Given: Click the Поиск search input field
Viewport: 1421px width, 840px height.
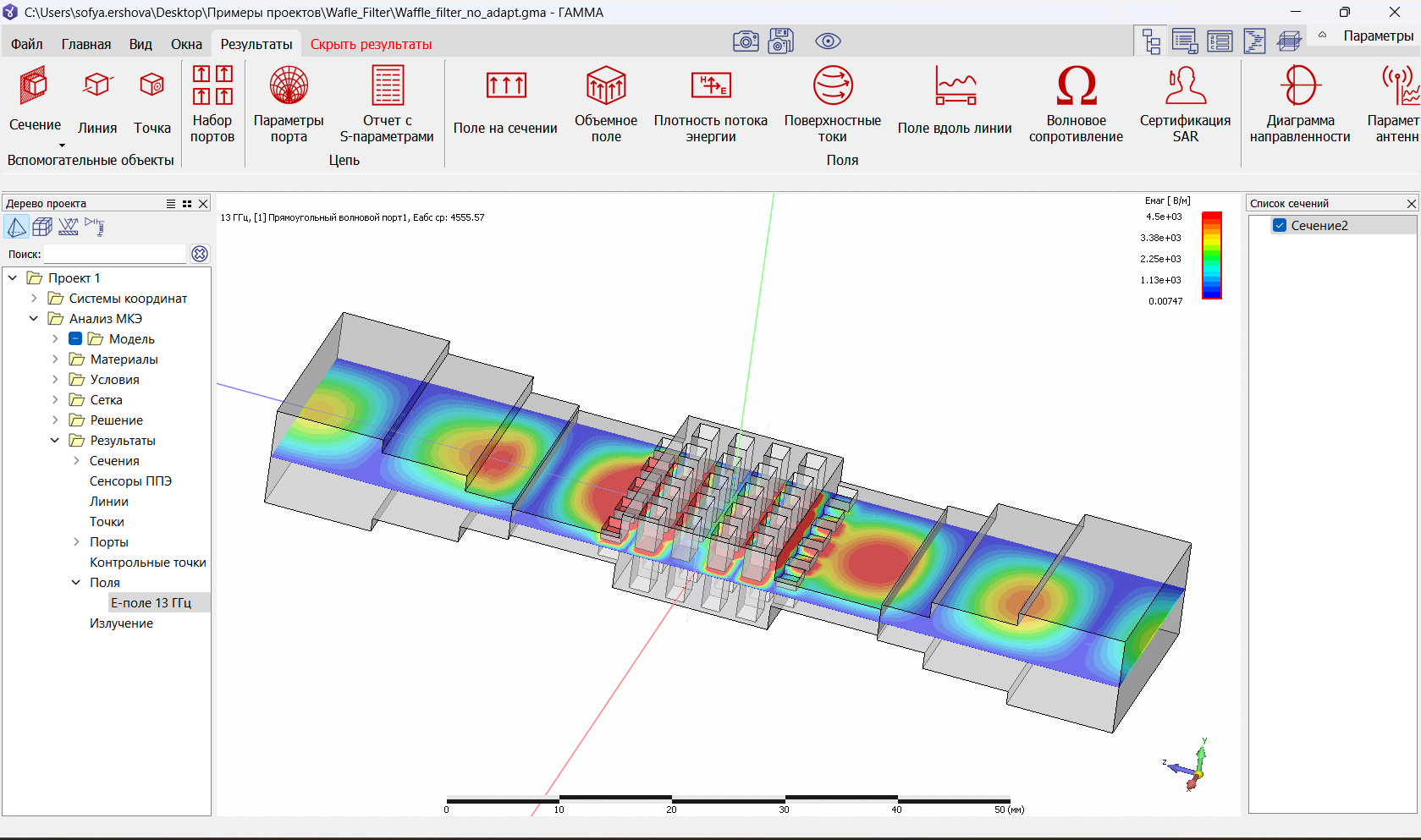Looking at the screenshot, I should (x=115, y=255).
